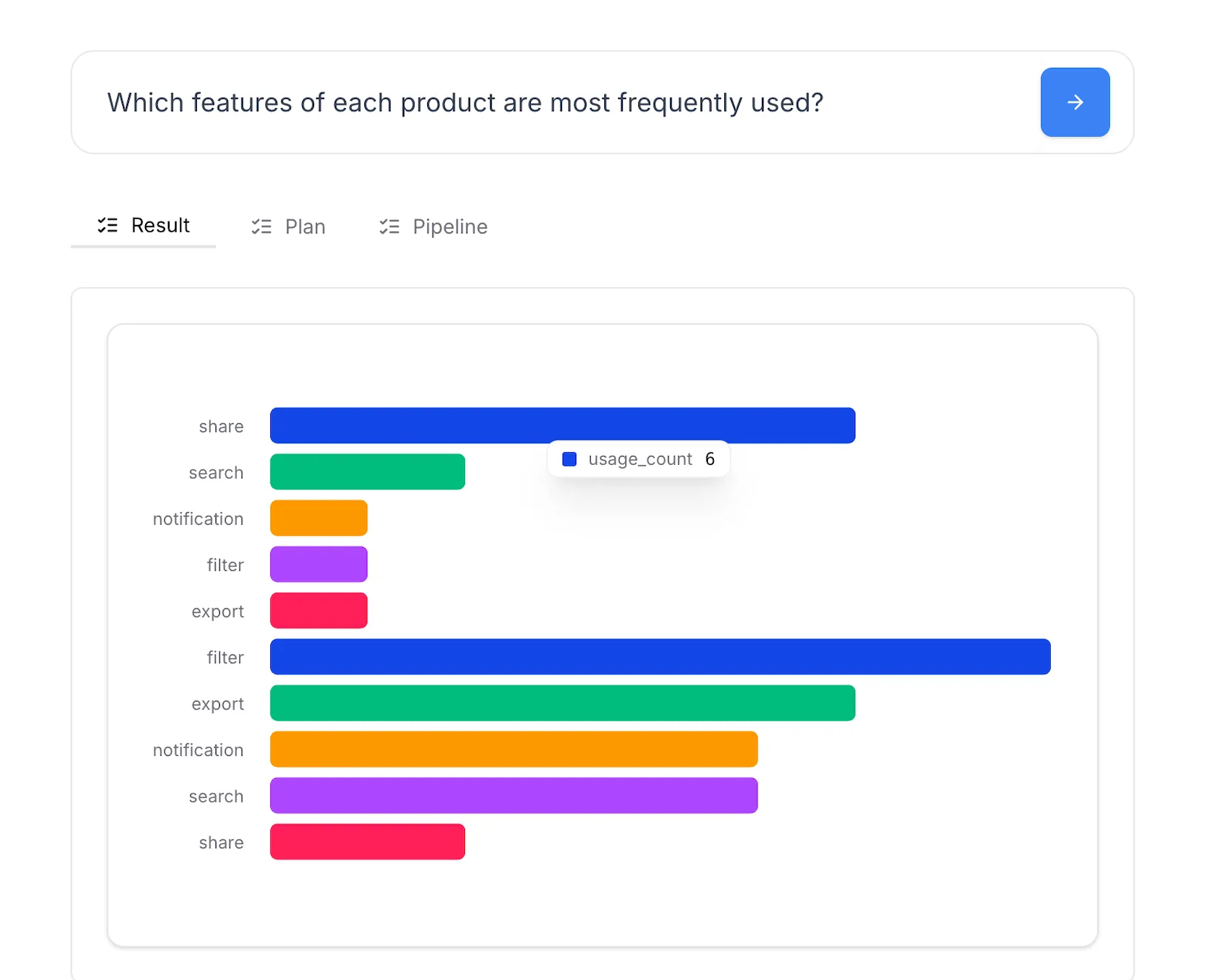Switch to the Plan tab
This screenshot has height=980, width=1207.
point(304,226)
